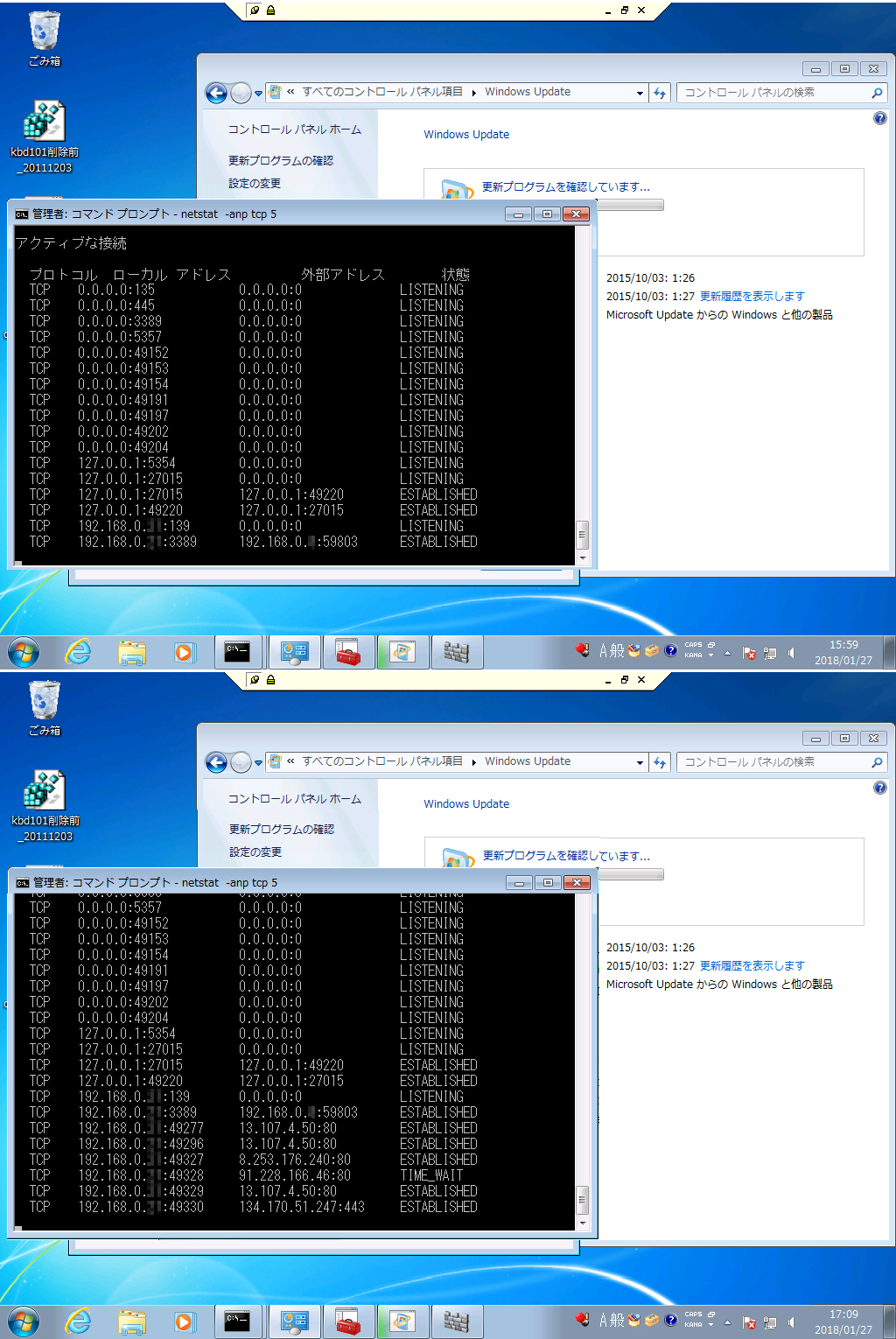896x1339 pixels.
Task: Click the Command Prompt scrollbar down arrow at 17:09
Action: 583,1223
